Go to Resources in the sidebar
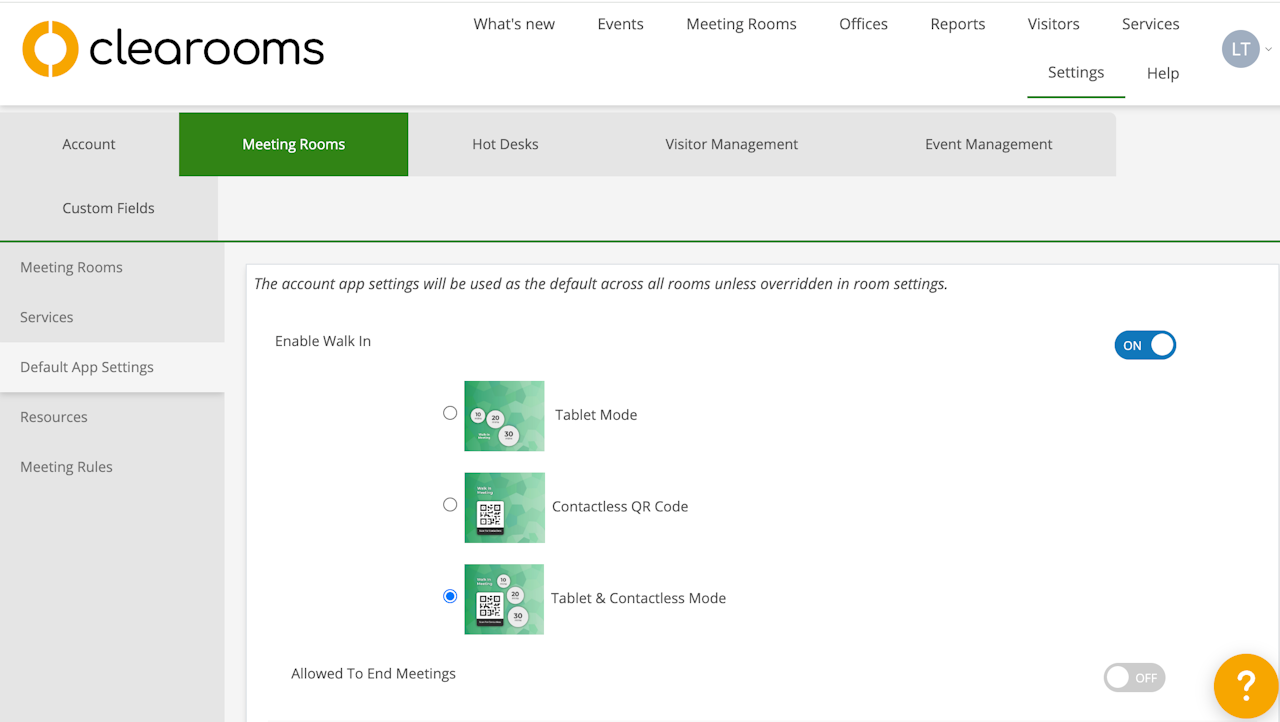Image resolution: width=1280 pixels, height=722 pixels. (54, 417)
